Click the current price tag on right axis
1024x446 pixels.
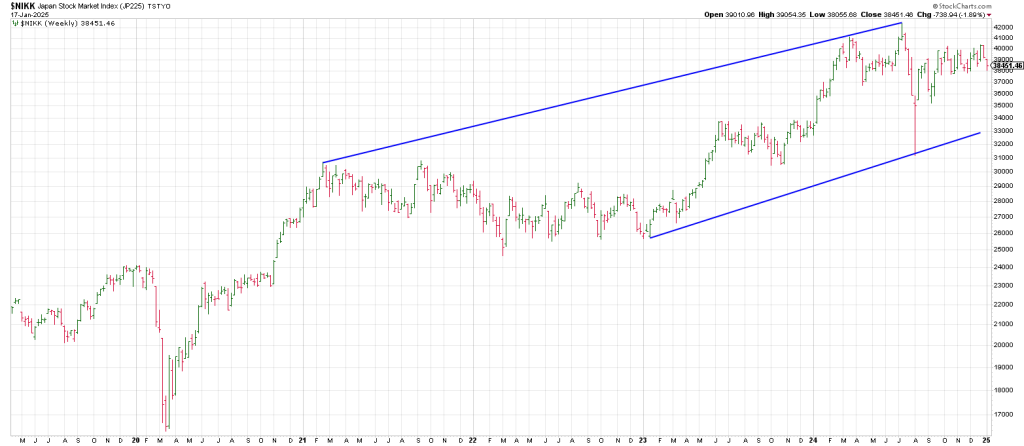[1005, 64]
